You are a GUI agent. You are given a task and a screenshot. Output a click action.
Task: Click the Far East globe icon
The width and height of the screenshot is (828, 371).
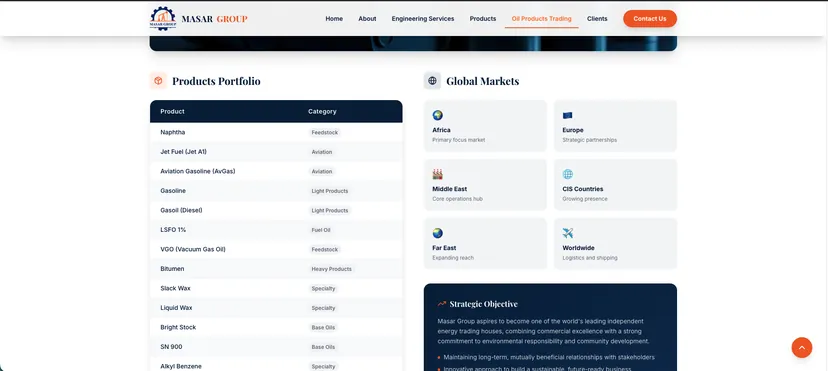coord(437,233)
